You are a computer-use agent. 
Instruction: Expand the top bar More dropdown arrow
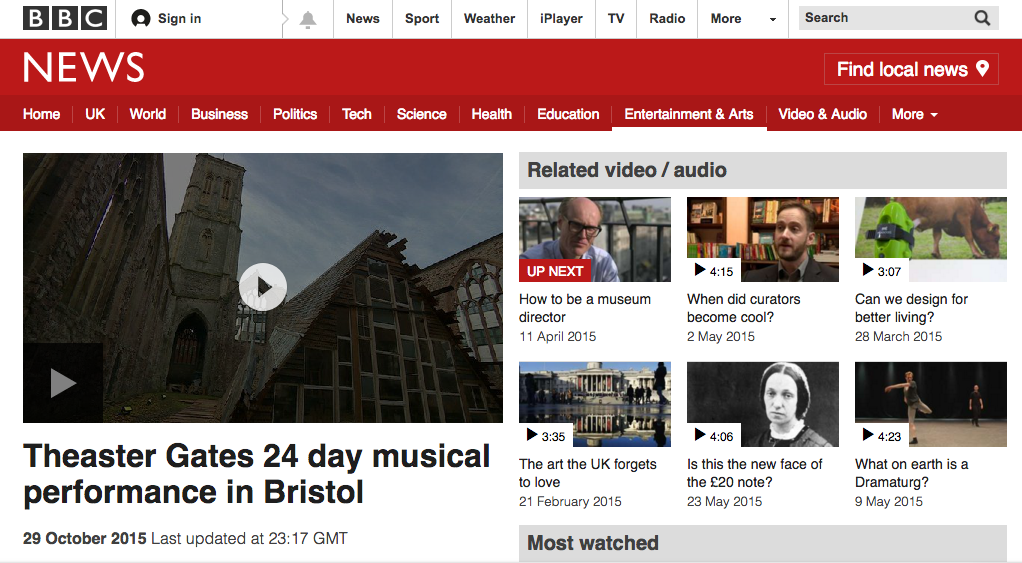(772, 20)
